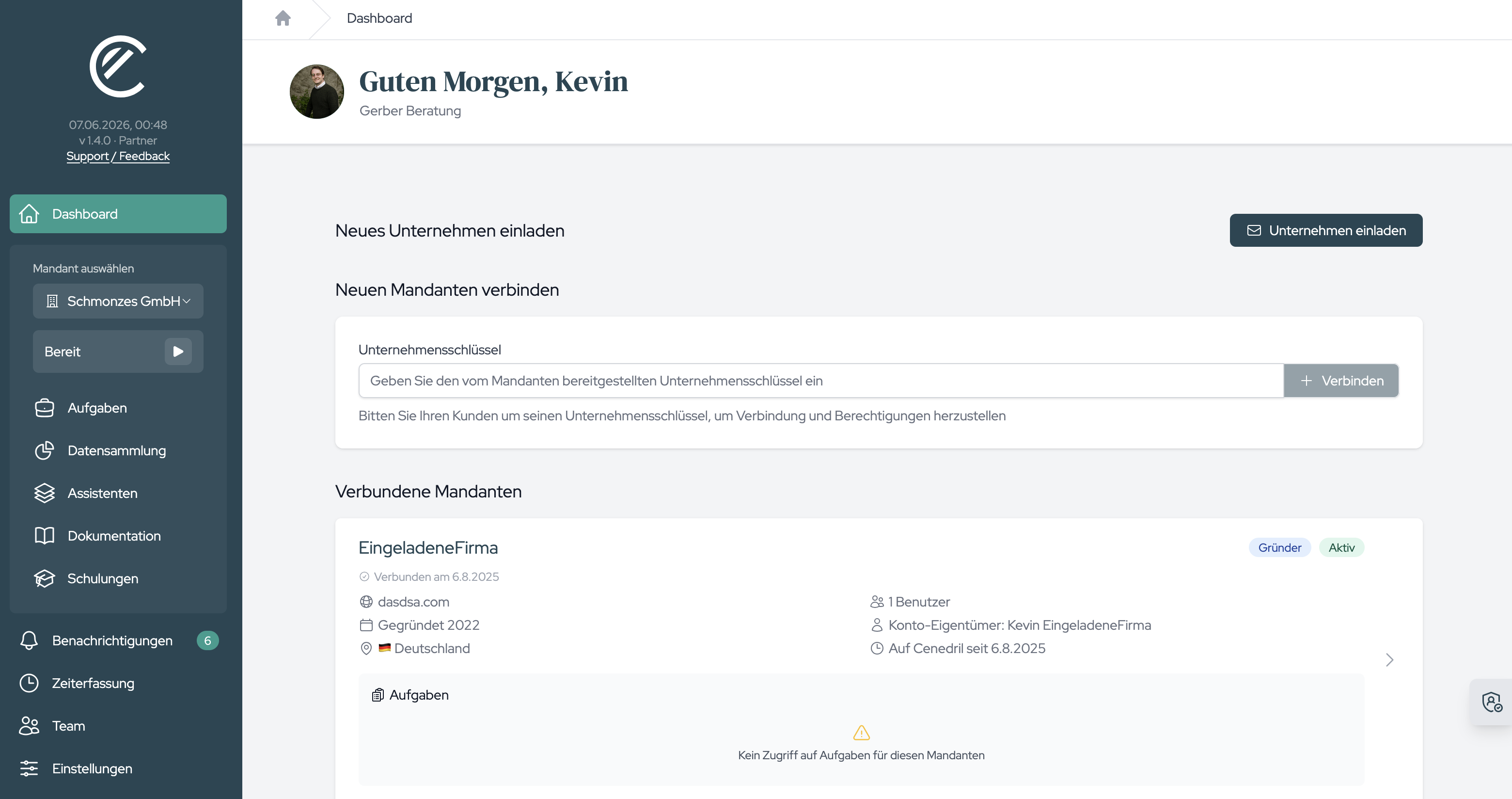Click the location pin icon by Deutschland
Image resolution: width=1512 pixels, height=799 pixels.
[x=366, y=648]
